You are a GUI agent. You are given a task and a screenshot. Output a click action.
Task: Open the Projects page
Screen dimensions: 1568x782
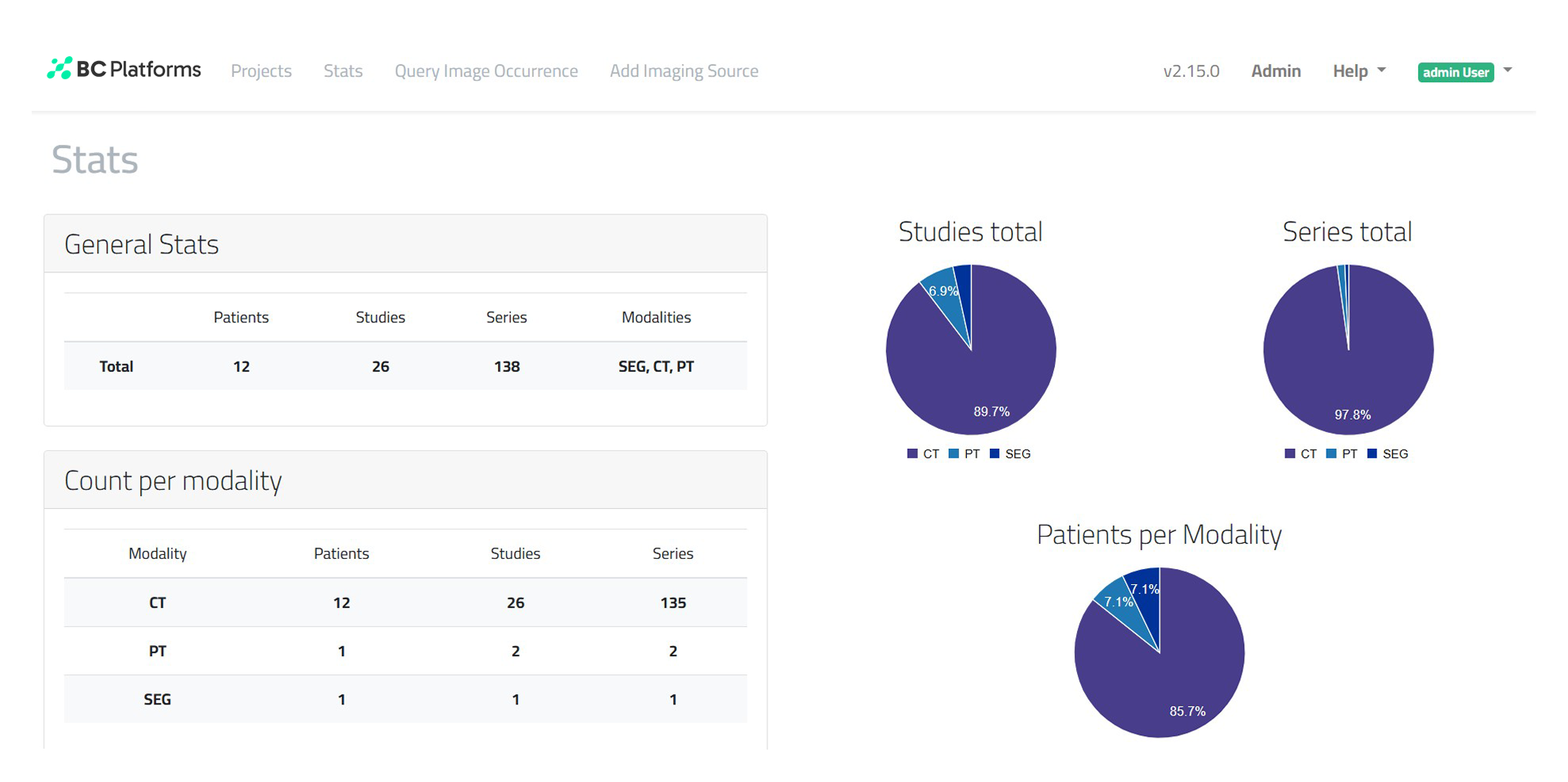click(261, 71)
